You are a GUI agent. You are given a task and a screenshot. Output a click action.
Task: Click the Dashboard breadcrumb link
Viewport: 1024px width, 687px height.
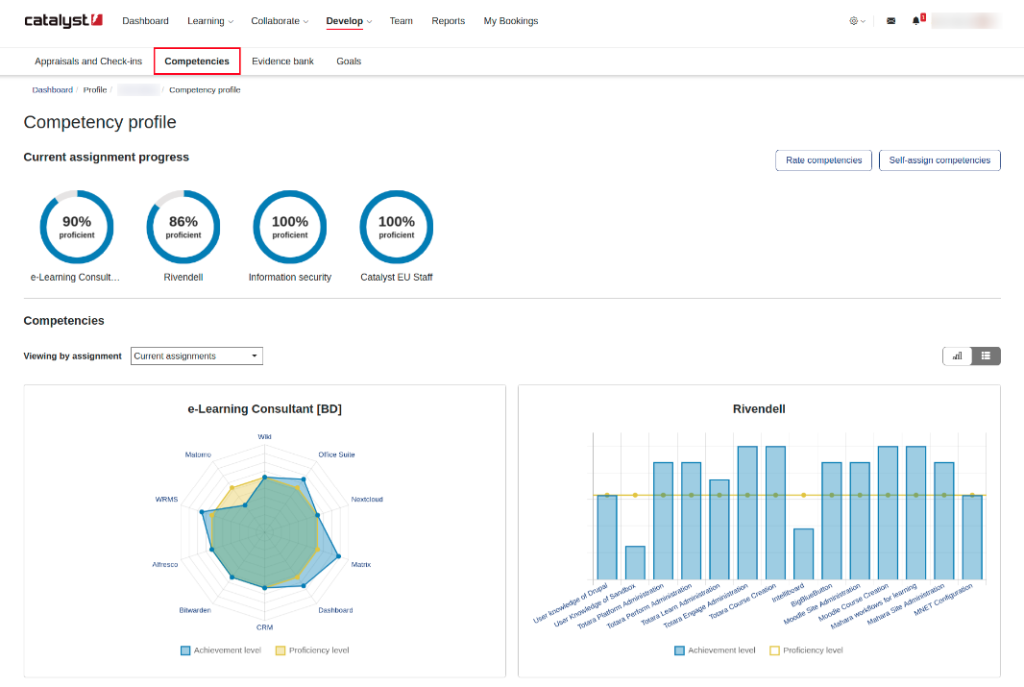pyautogui.click(x=52, y=90)
